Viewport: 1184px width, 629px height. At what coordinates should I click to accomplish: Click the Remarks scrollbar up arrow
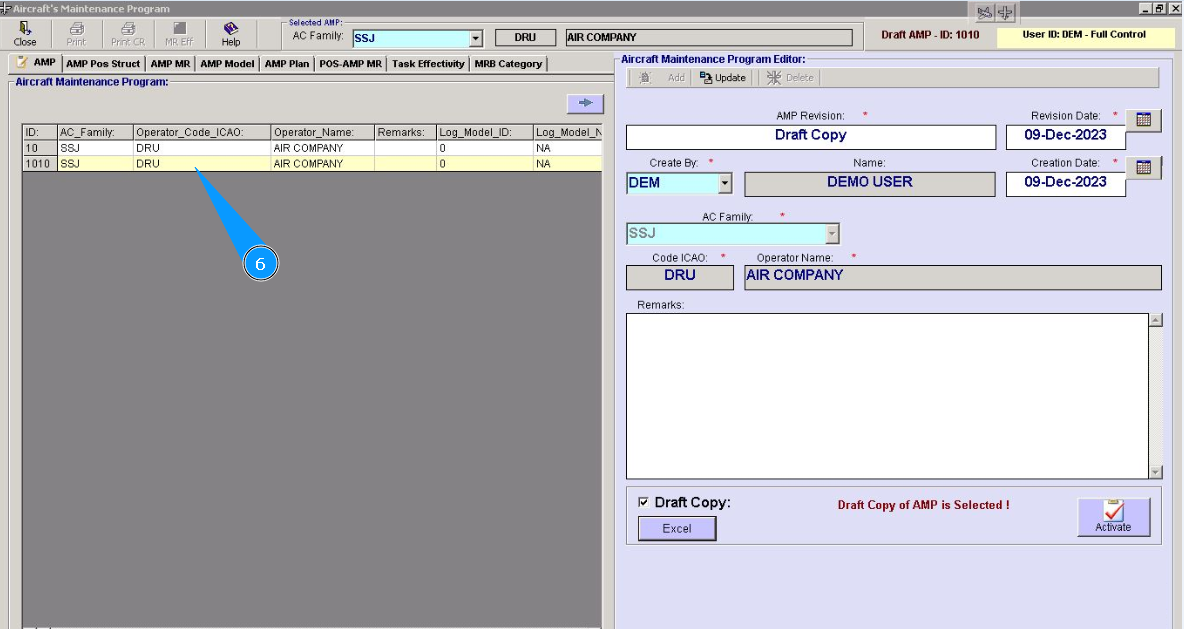1155,321
